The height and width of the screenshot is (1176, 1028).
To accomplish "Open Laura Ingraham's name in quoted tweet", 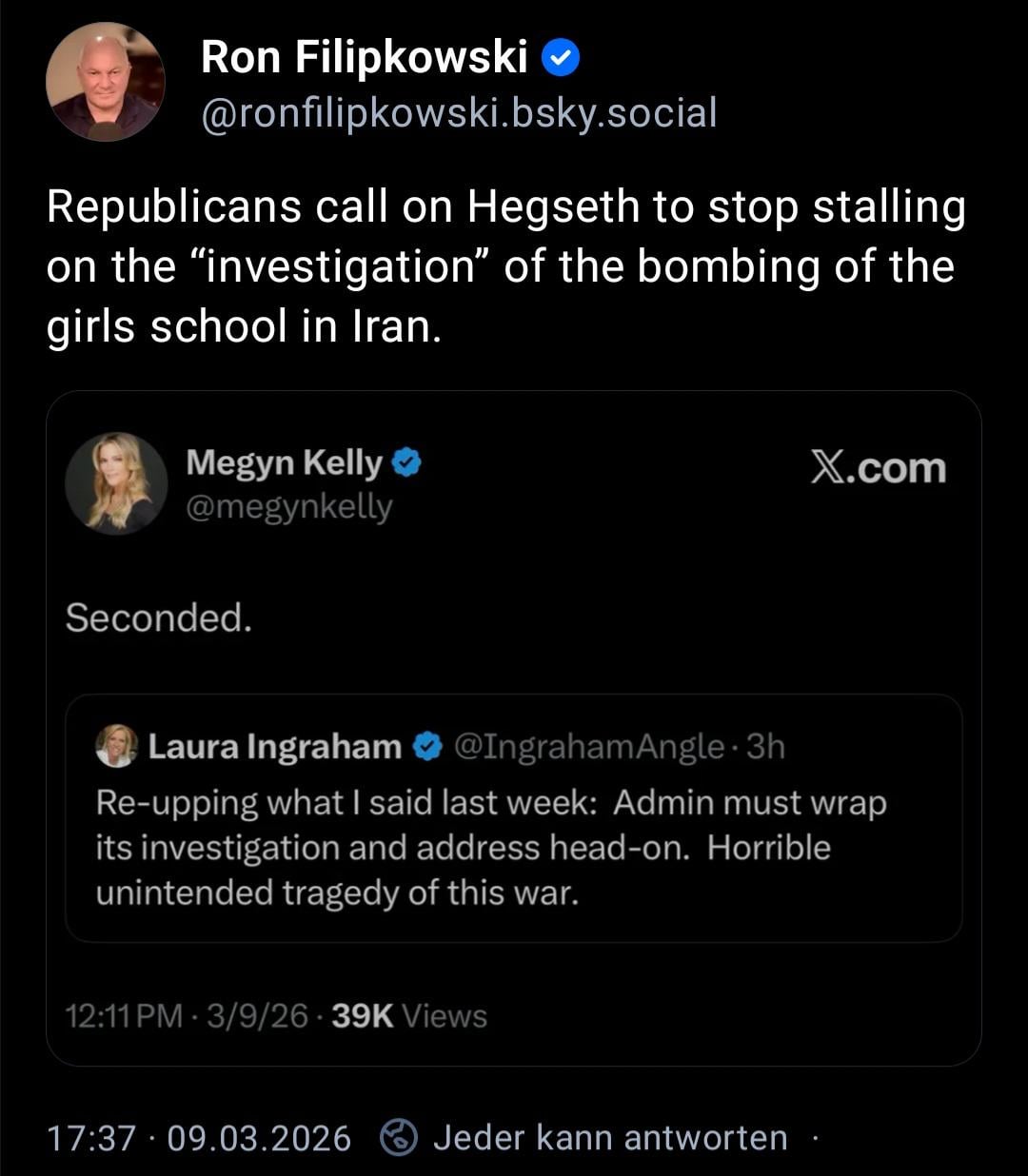I will point(275,747).
